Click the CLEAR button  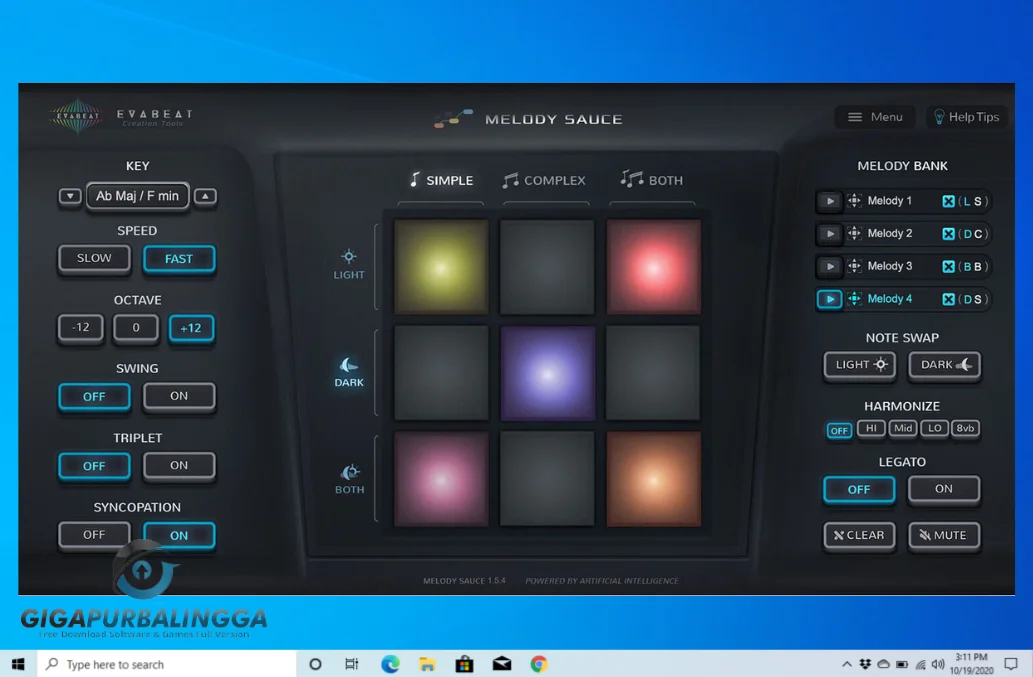859,535
